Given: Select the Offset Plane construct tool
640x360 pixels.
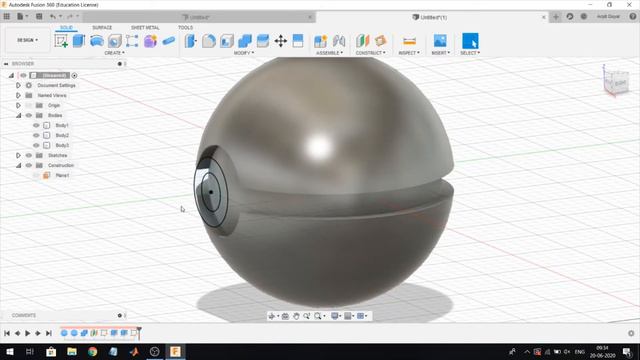Looking at the screenshot, I should 362,41.
